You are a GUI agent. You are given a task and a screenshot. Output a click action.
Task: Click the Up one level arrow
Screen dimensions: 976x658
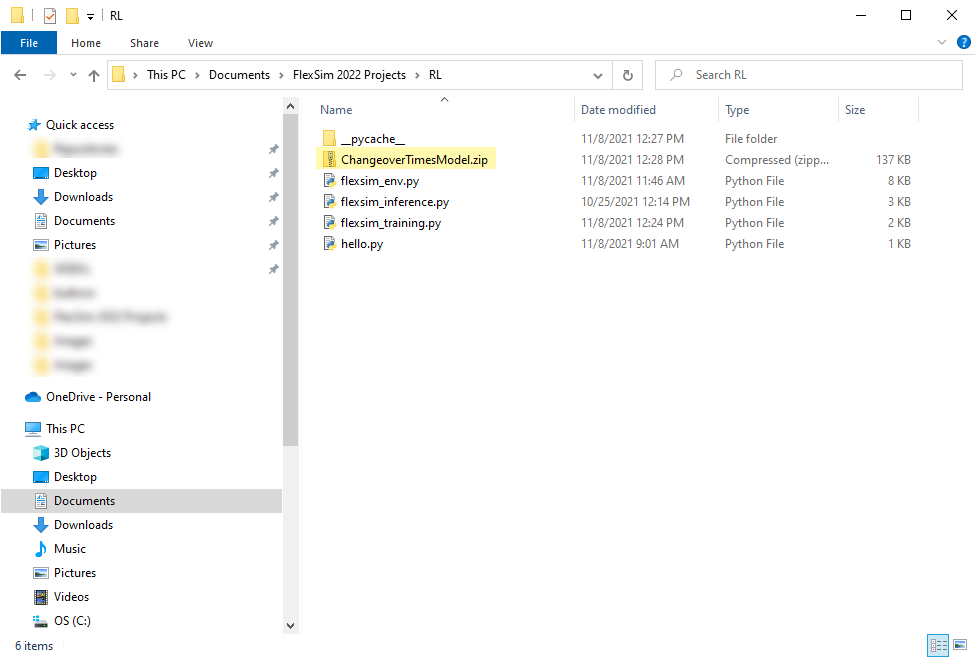[94, 75]
